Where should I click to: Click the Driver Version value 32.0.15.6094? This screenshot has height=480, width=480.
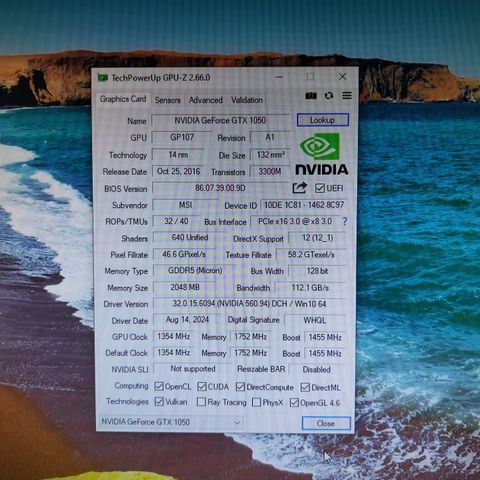[x=249, y=304]
